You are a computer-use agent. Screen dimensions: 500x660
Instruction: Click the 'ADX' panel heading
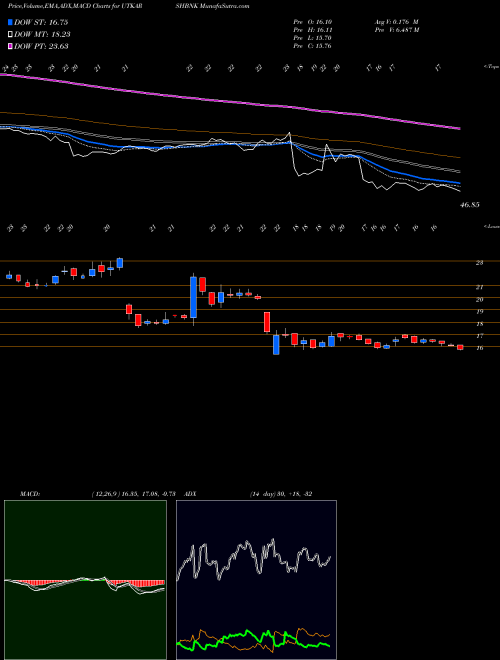(x=191, y=494)
